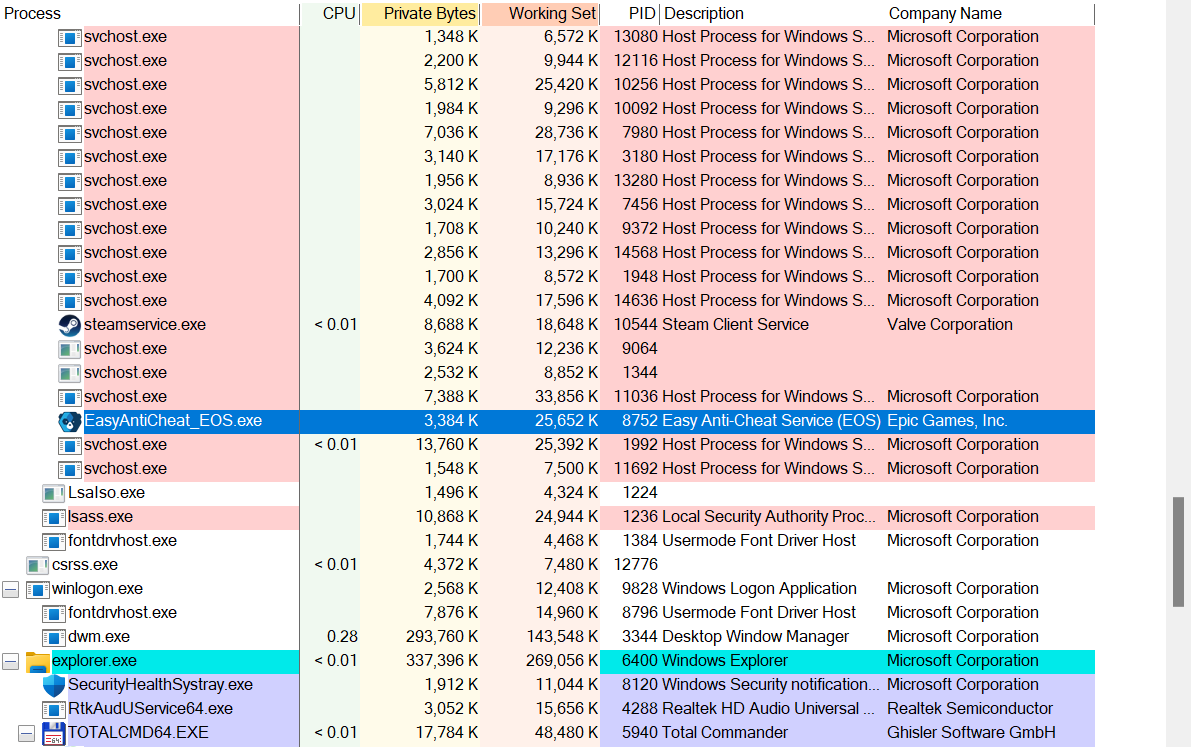This screenshot has height=747, width=1191.
Task: Click the 0.28 CPU value for dwm.exe
Action: pyautogui.click(x=342, y=637)
